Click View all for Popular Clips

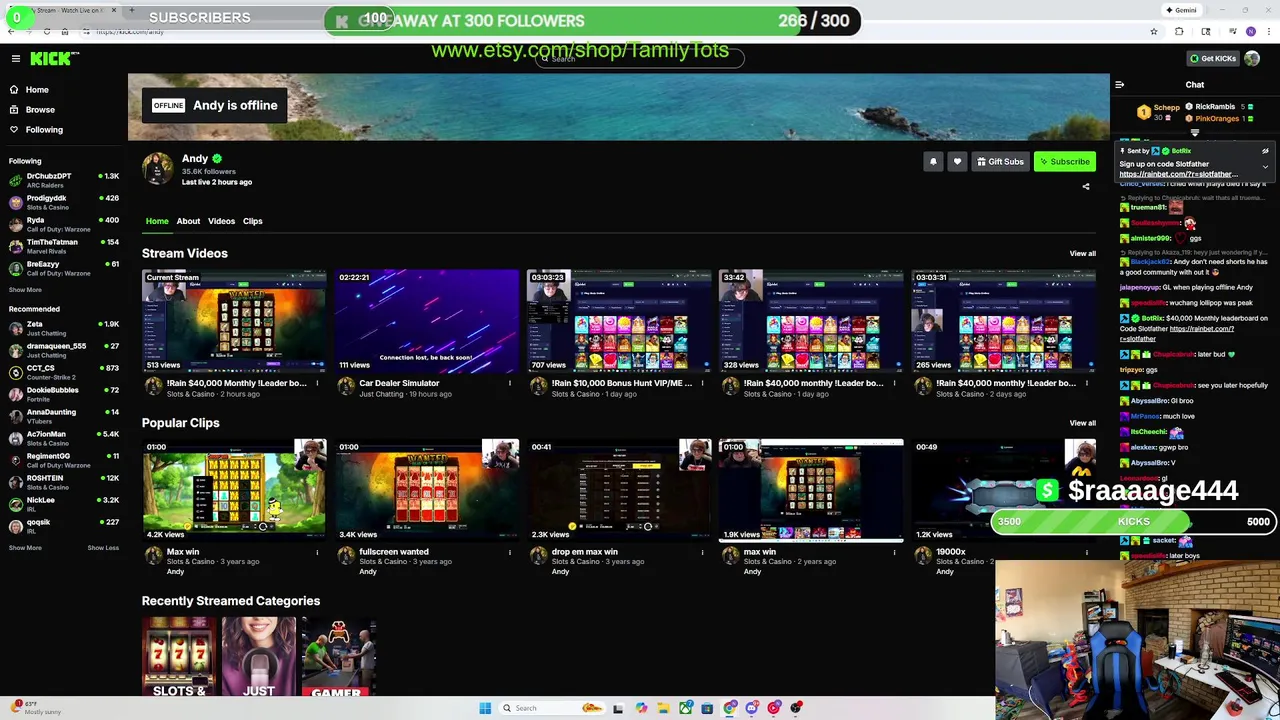(1082, 423)
